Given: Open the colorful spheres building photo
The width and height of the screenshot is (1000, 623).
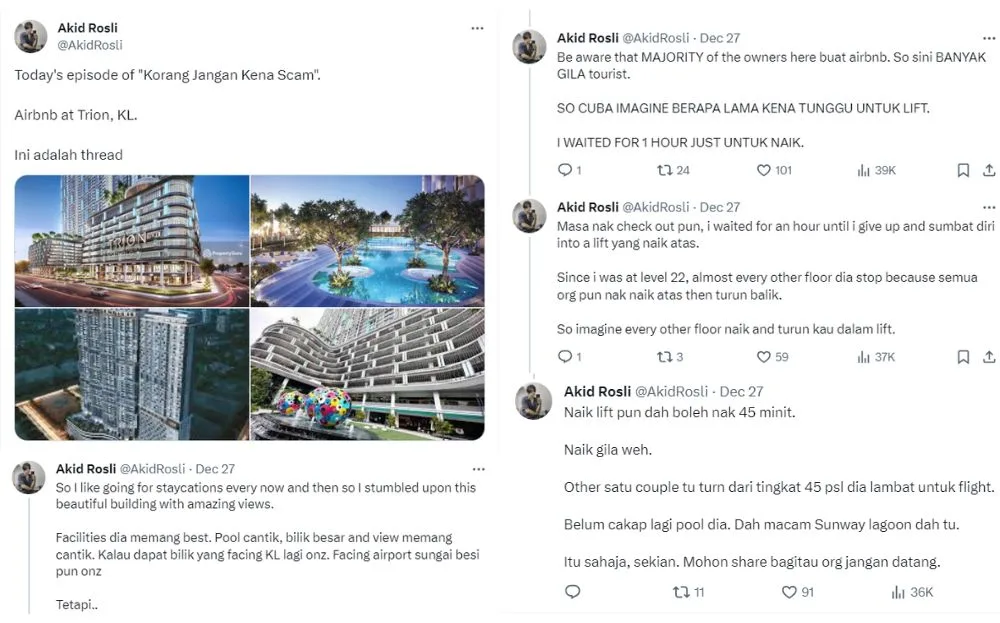Looking at the screenshot, I should [367, 375].
